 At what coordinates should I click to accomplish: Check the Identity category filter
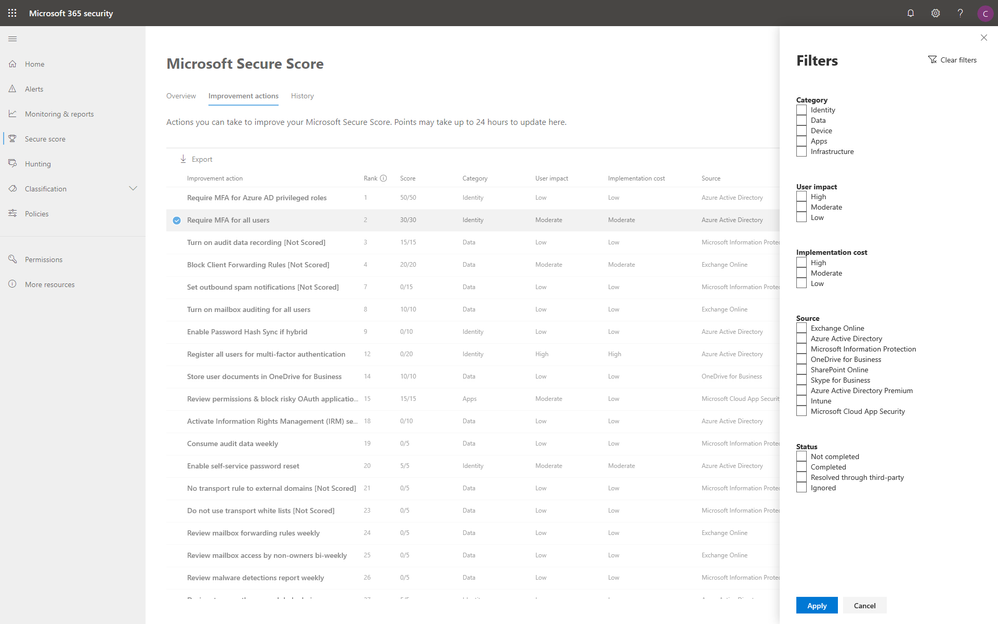pos(801,110)
